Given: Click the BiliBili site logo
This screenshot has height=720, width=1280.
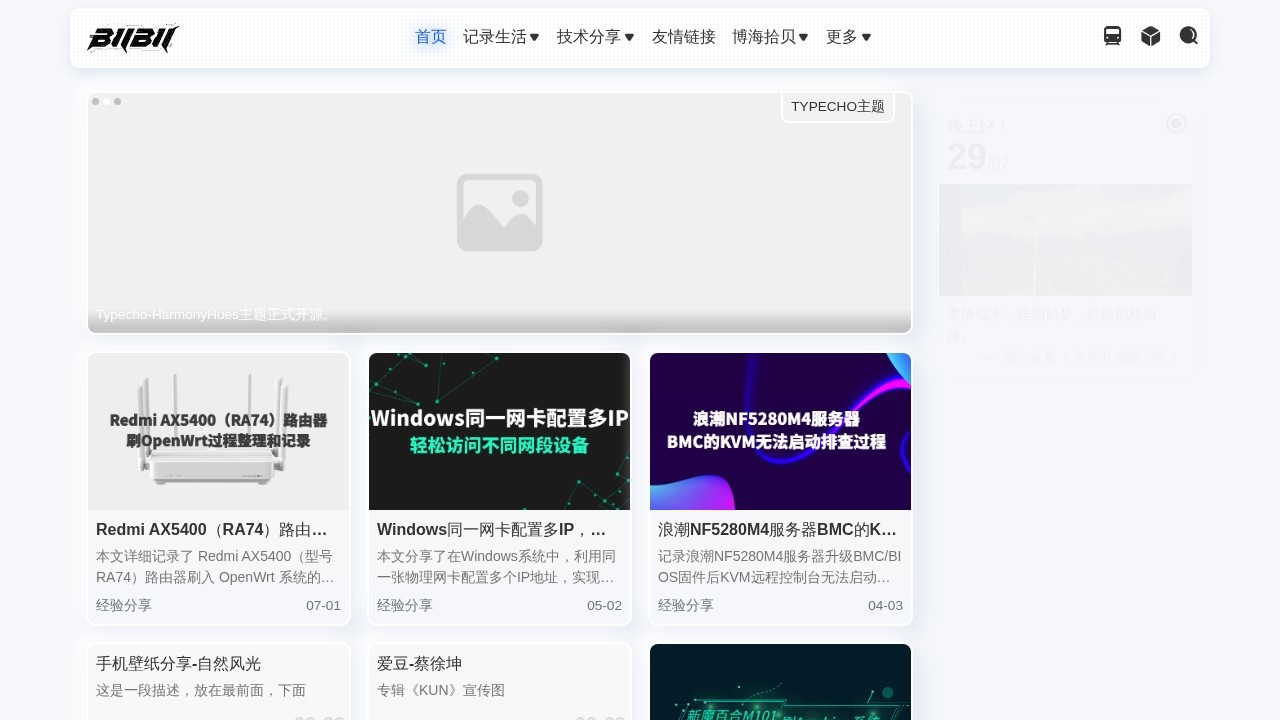Looking at the screenshot, I should coord(133,38).
